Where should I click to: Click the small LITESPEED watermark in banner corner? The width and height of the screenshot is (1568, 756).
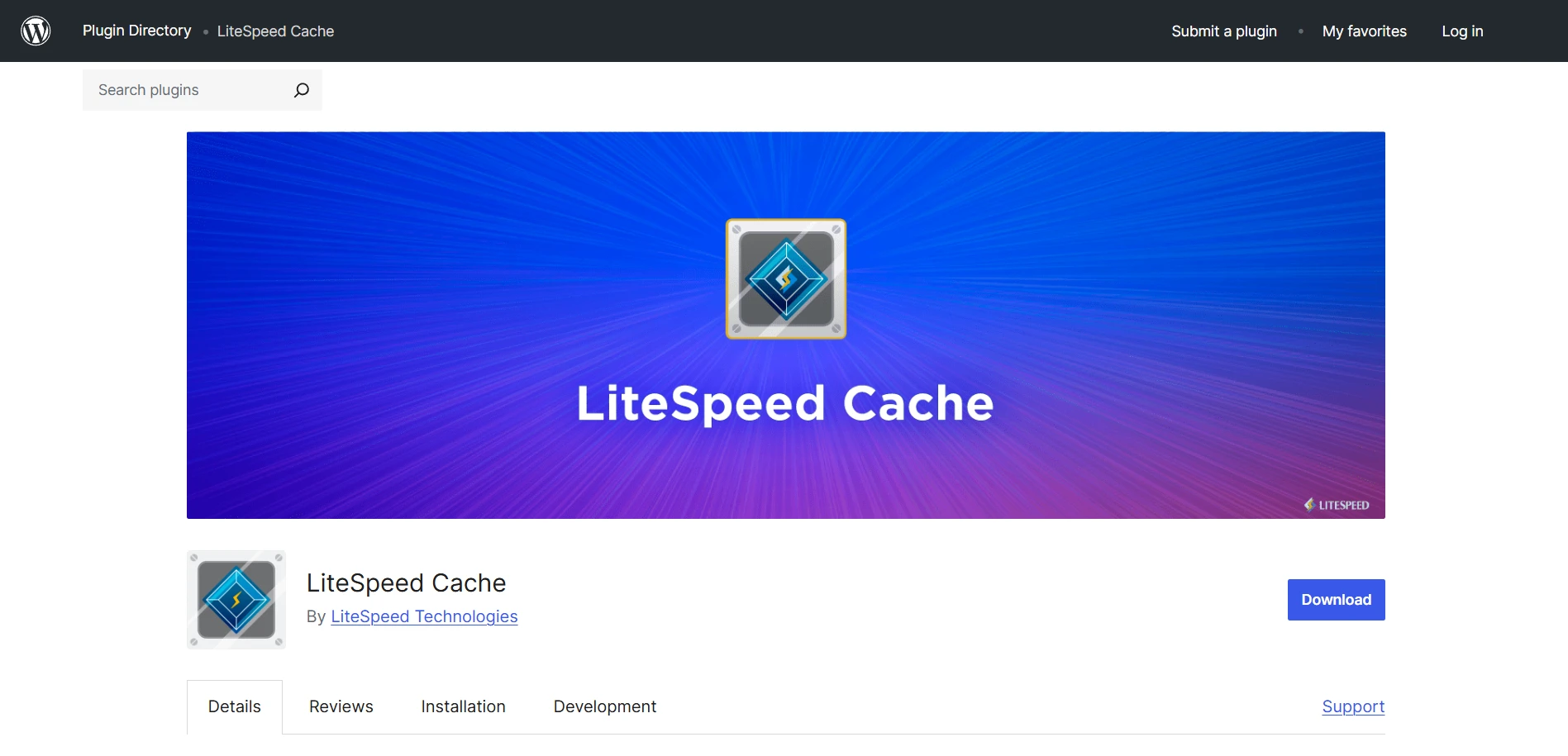point(1337,505)
